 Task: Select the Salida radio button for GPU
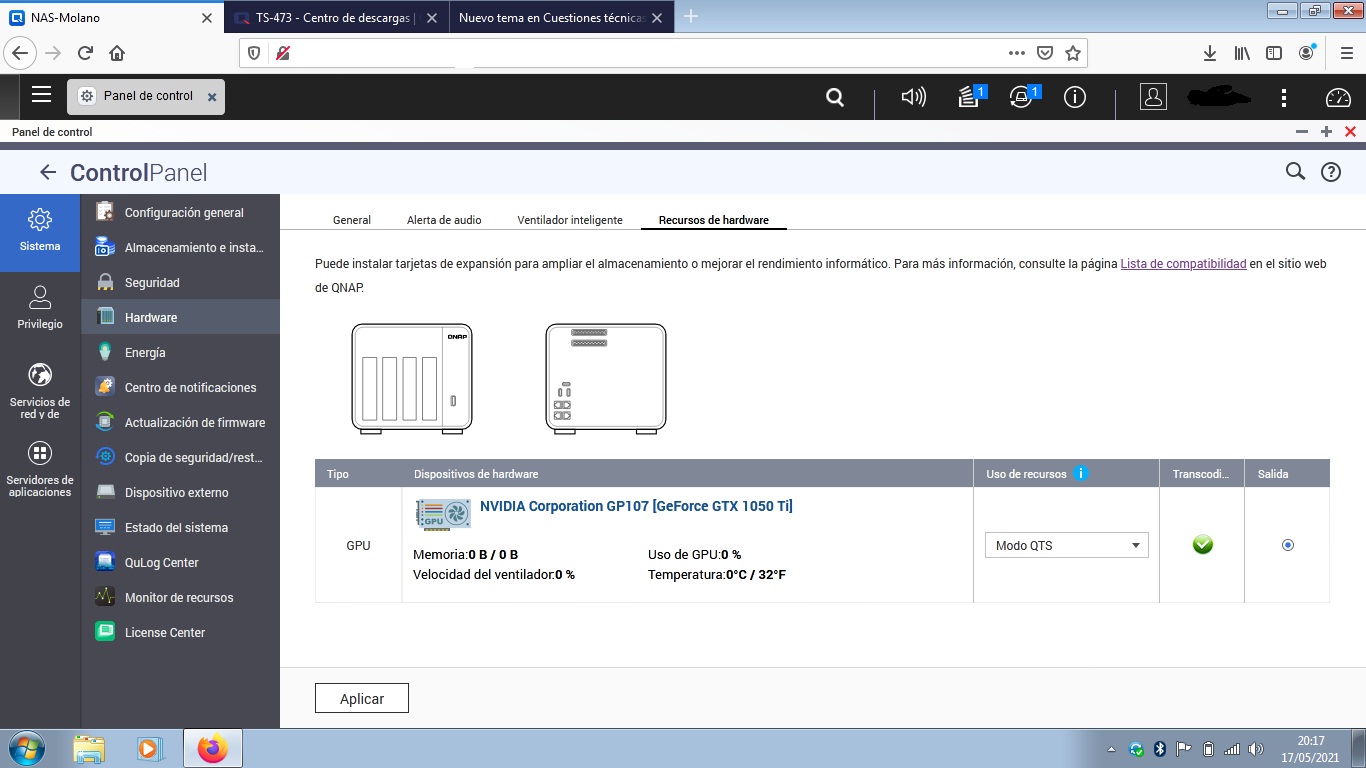click(1287, 545)
